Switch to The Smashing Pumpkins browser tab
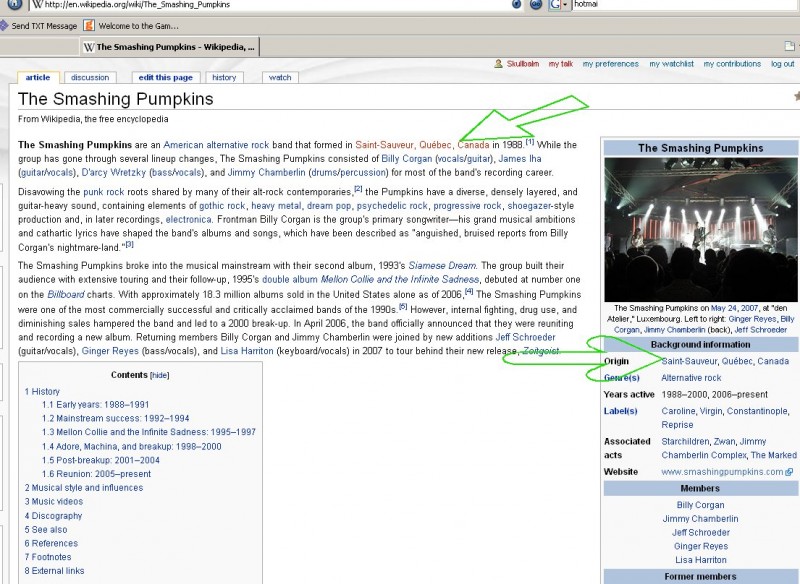 [170, 47]
